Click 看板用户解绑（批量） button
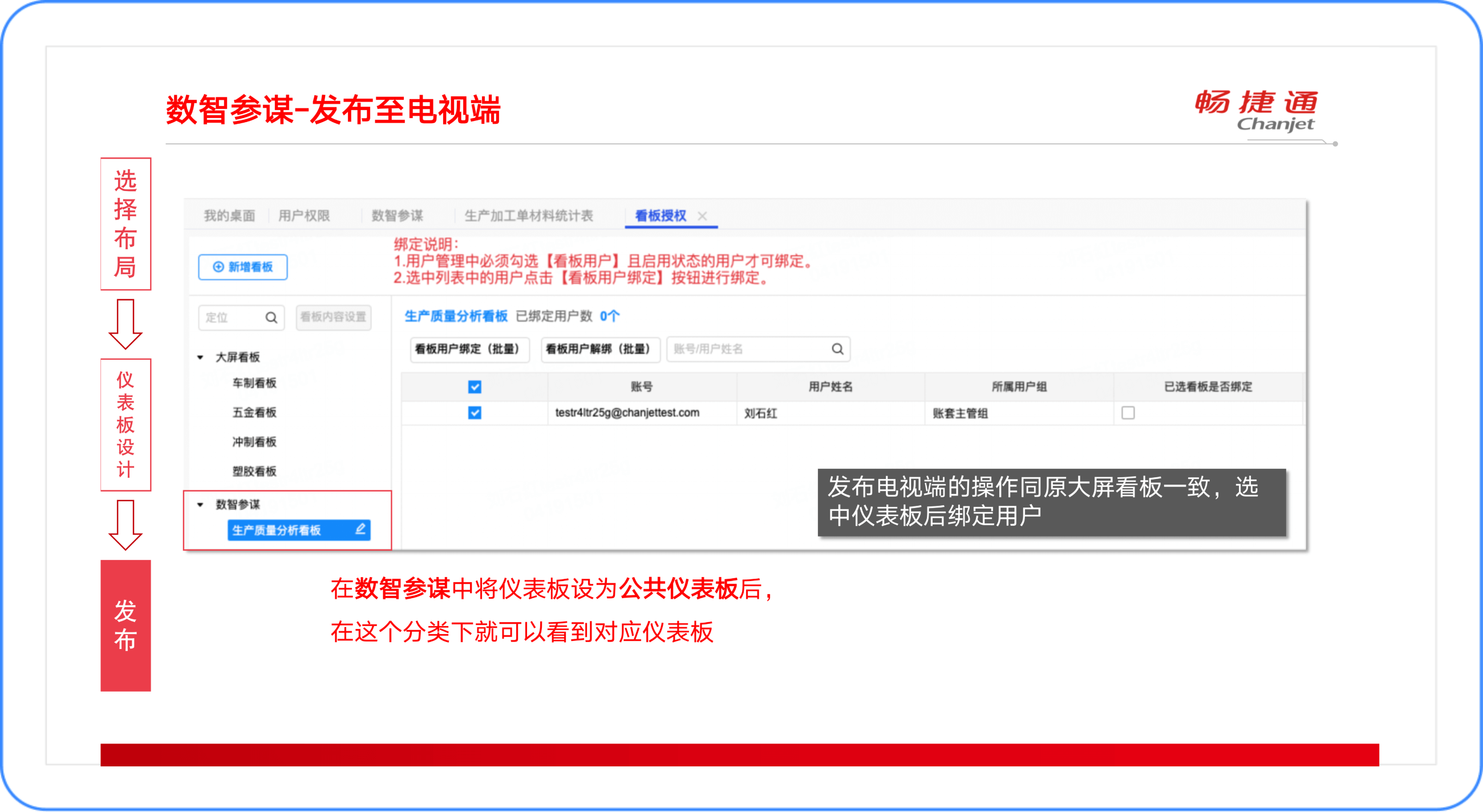This screenshot has width=1483, height=812. [600, 349]
